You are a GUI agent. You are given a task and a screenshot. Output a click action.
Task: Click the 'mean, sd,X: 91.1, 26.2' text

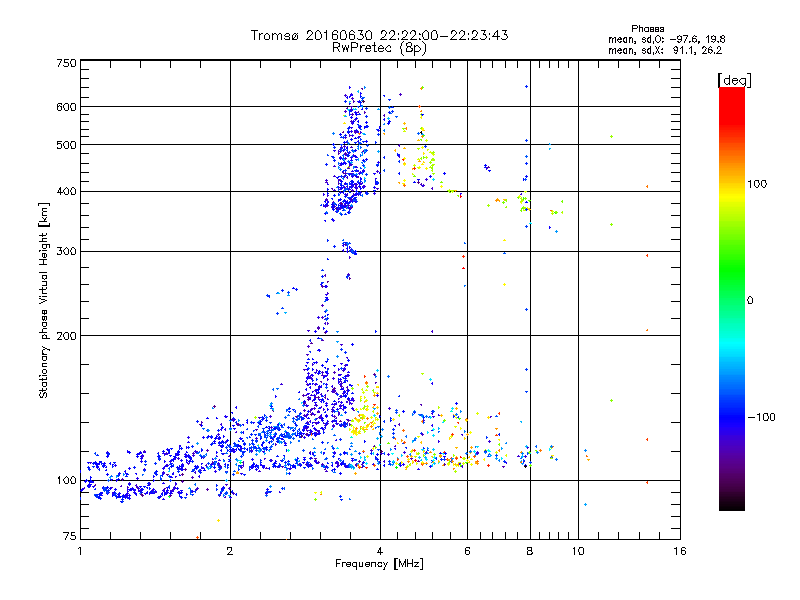pyautogui.click(x=665, y=50)
